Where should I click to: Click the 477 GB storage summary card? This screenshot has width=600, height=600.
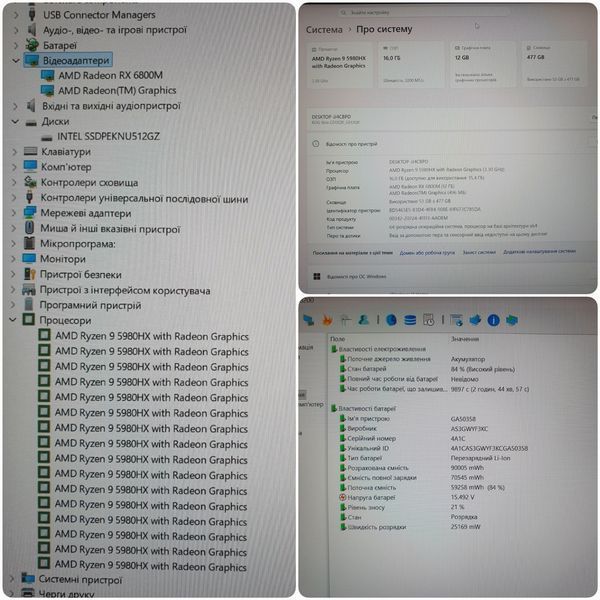pyautogui.click(x=554, y=64)
